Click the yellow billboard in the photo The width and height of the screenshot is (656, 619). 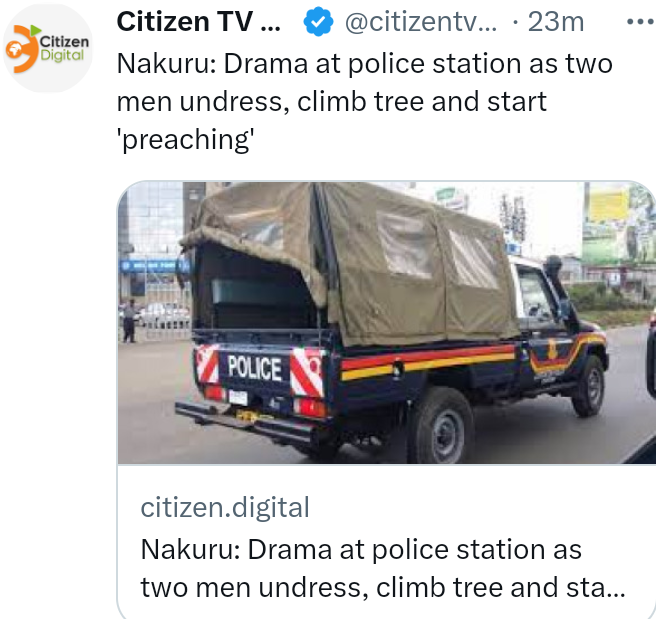pyautogui.click(x=608, y=205)
